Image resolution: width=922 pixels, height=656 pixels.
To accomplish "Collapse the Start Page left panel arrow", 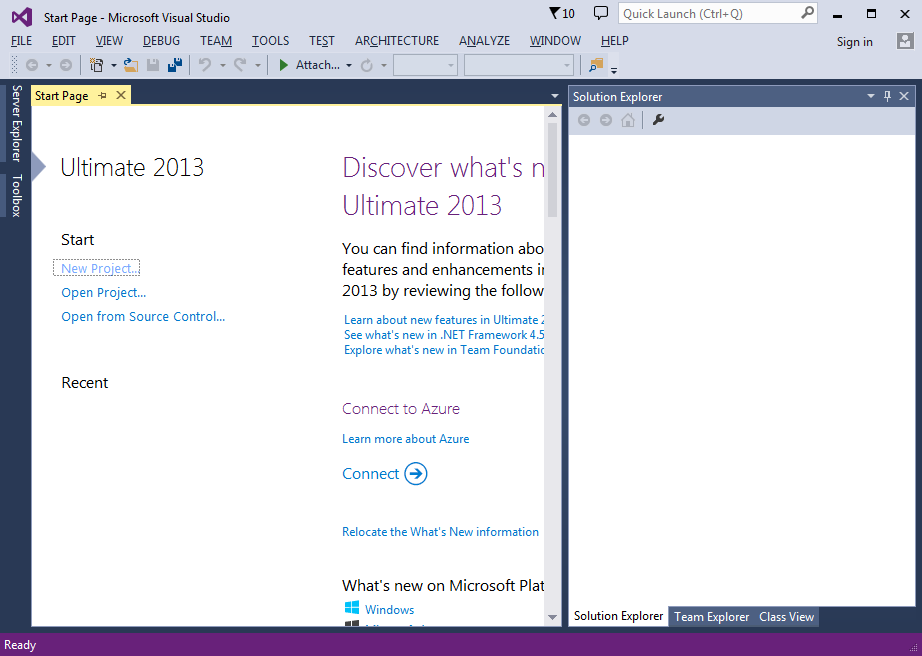I will (x=39, y=167).
